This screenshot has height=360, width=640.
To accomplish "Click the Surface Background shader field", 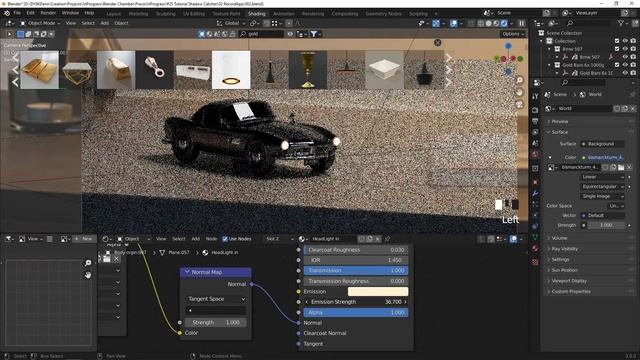I will 602,144.
